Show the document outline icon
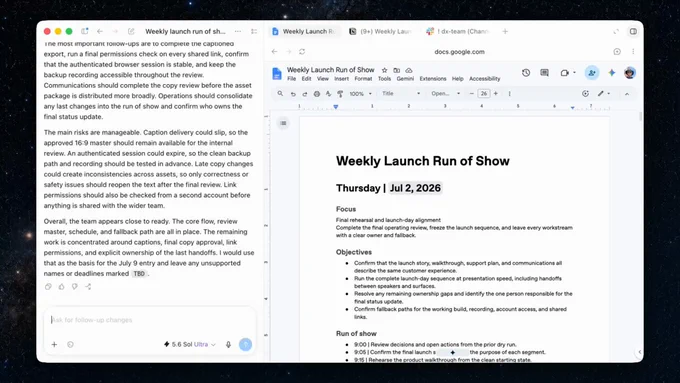The width and height of the screenshot is (680, 383). pyautogui.click(x=283, y=123)
